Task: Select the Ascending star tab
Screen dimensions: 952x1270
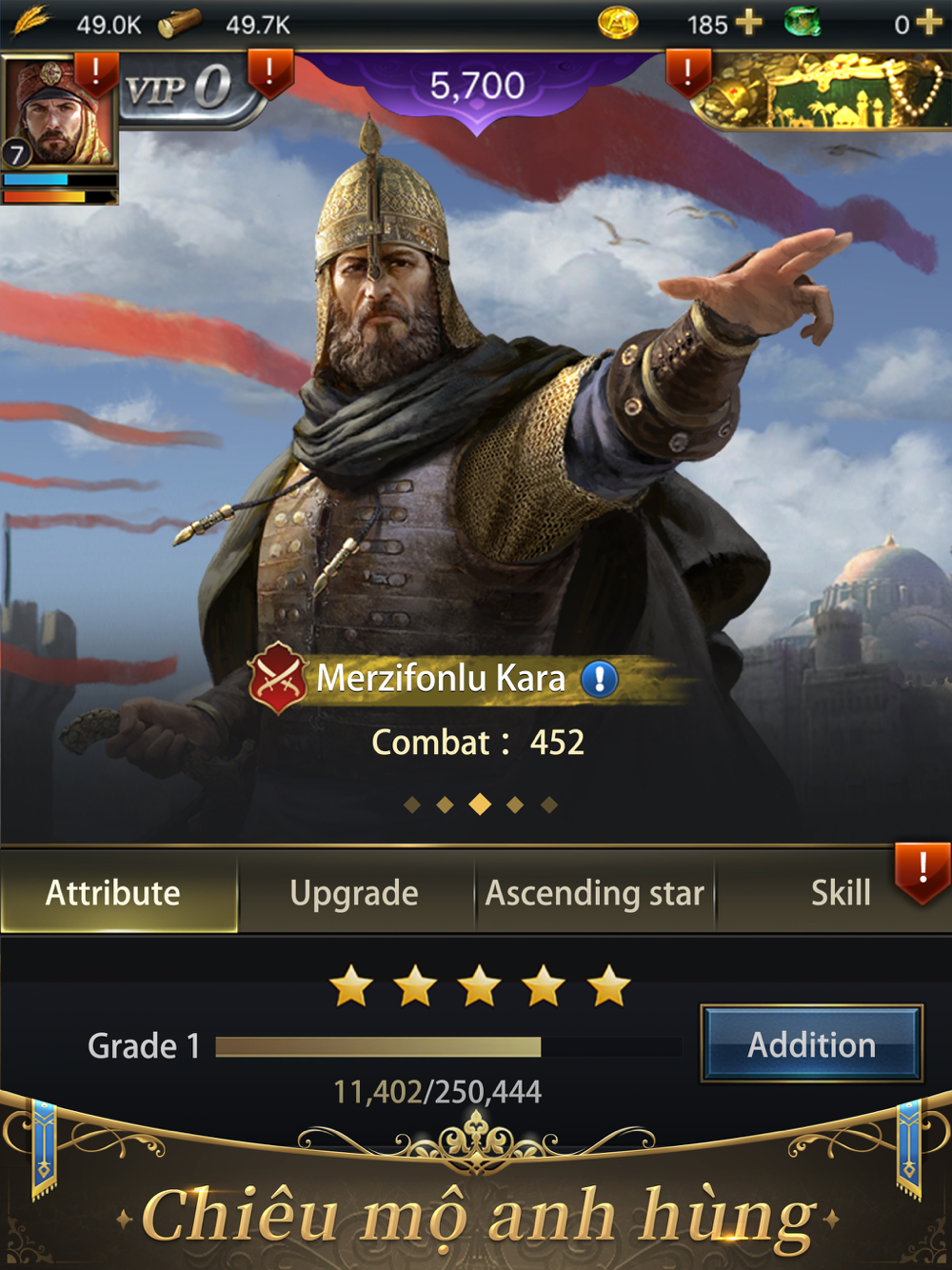Action: (x=595, y=892)
